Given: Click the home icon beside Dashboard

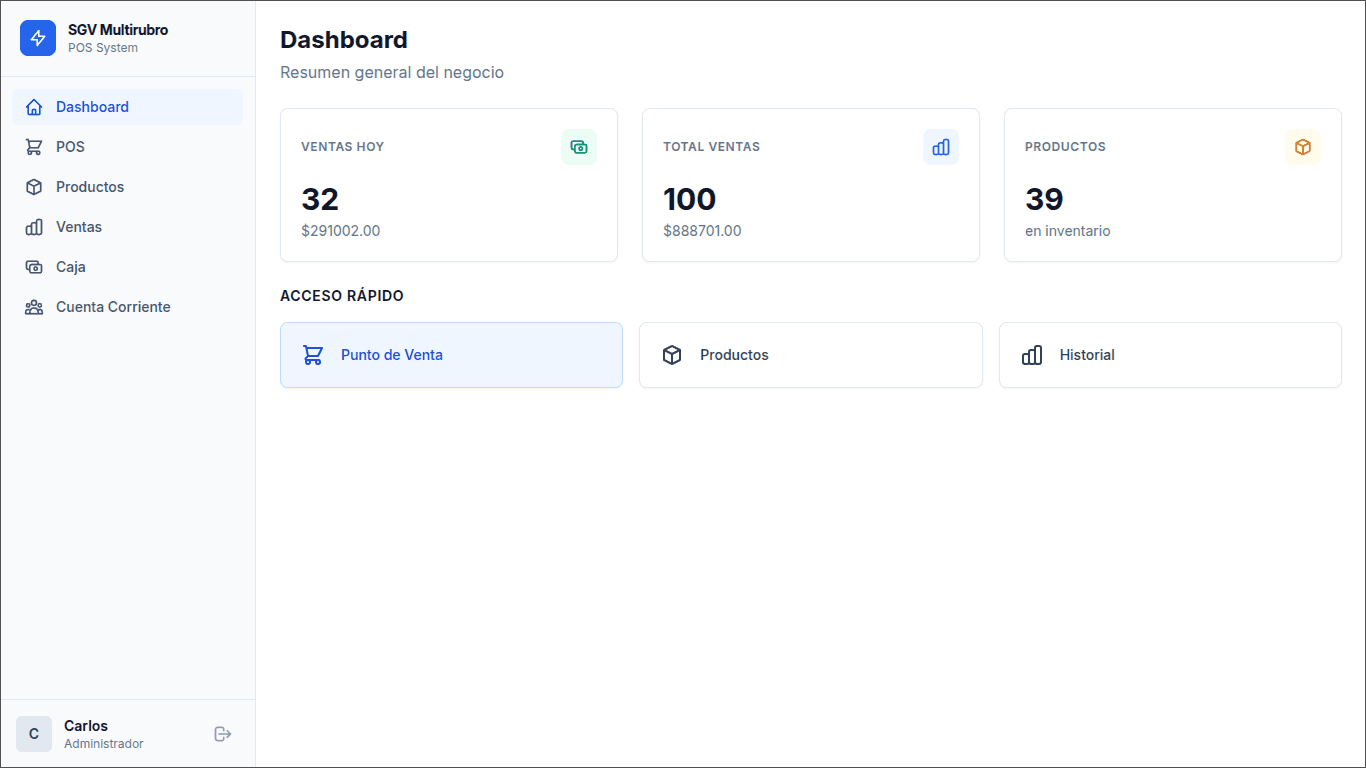Looking at the screenshot, I should [x=34, y=107].
